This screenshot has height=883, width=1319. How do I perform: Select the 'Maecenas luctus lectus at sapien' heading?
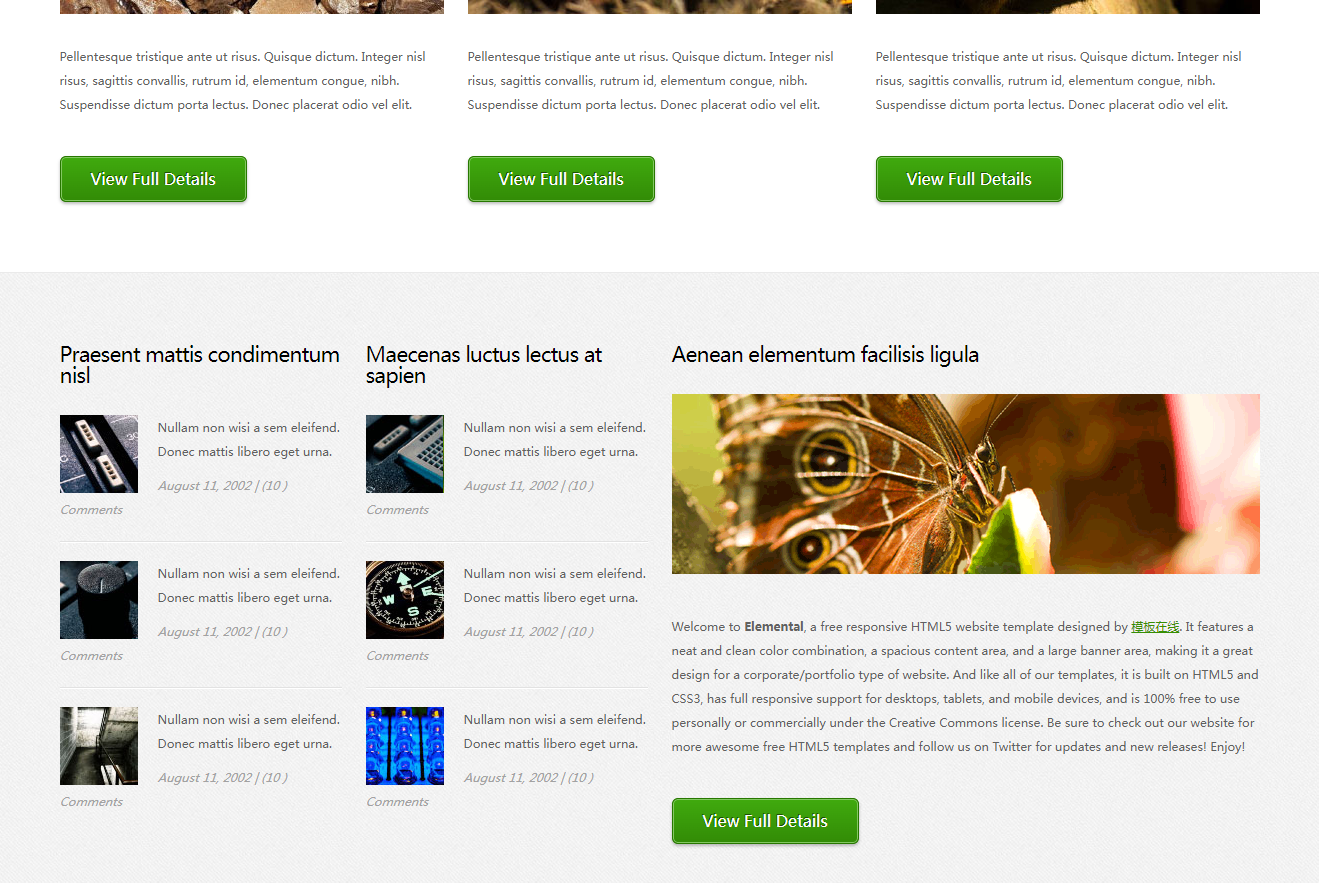(x=484, y=365)
